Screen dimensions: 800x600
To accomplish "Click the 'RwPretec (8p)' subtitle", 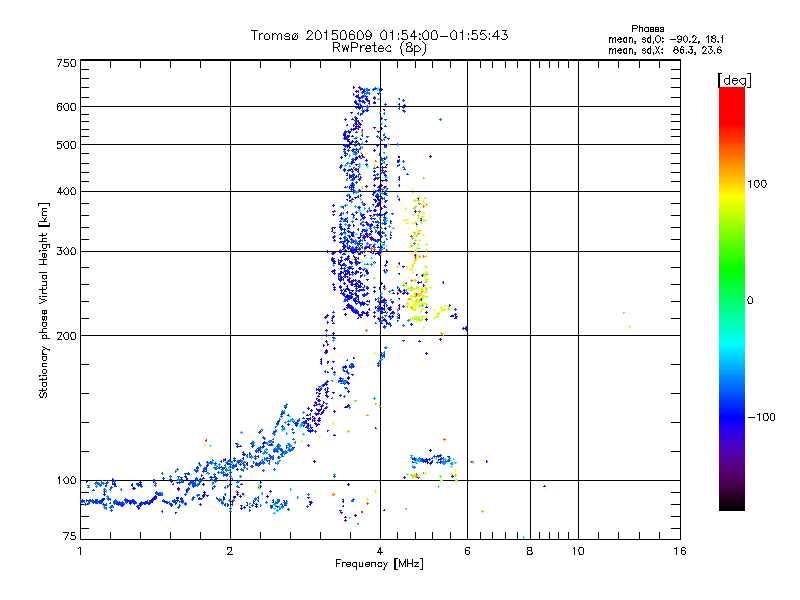I will [x=379, y=48].
